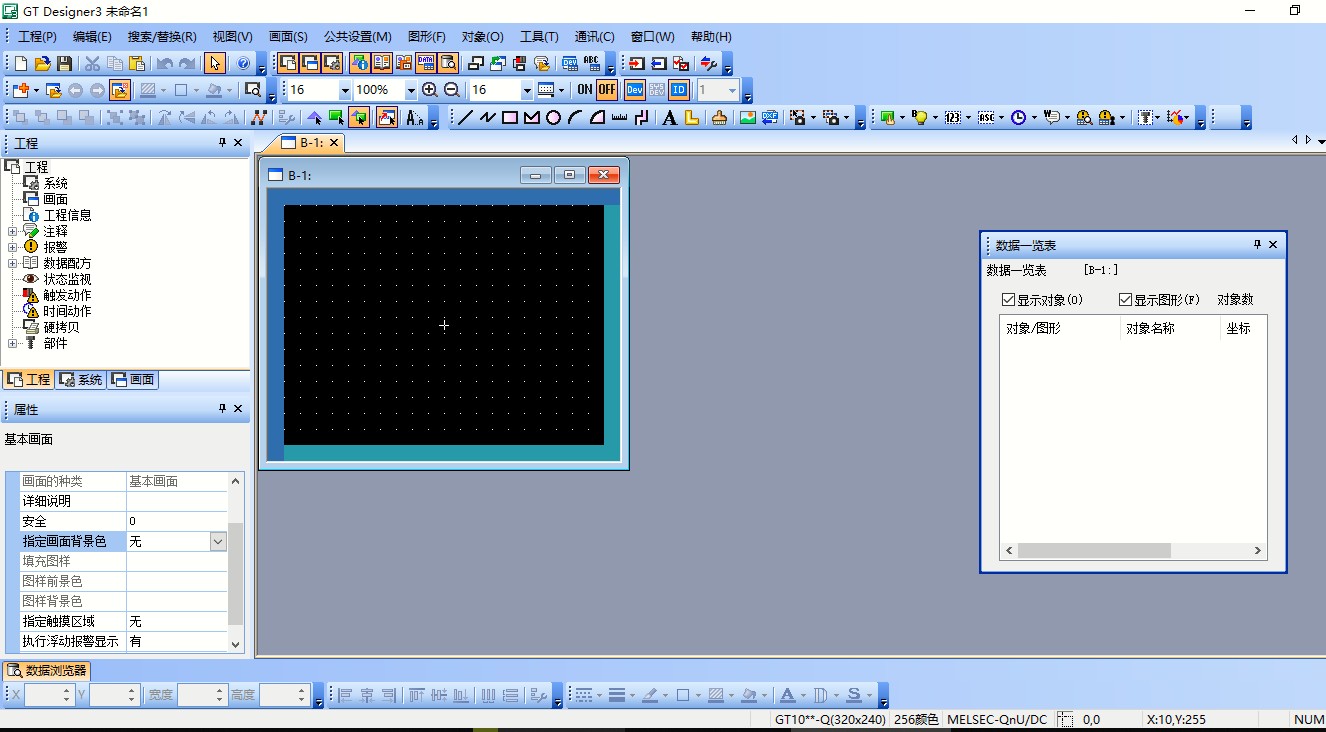The image size is (1326, 732).
Task: Toggle the OFF state display button
Action: tap(607, 90)
